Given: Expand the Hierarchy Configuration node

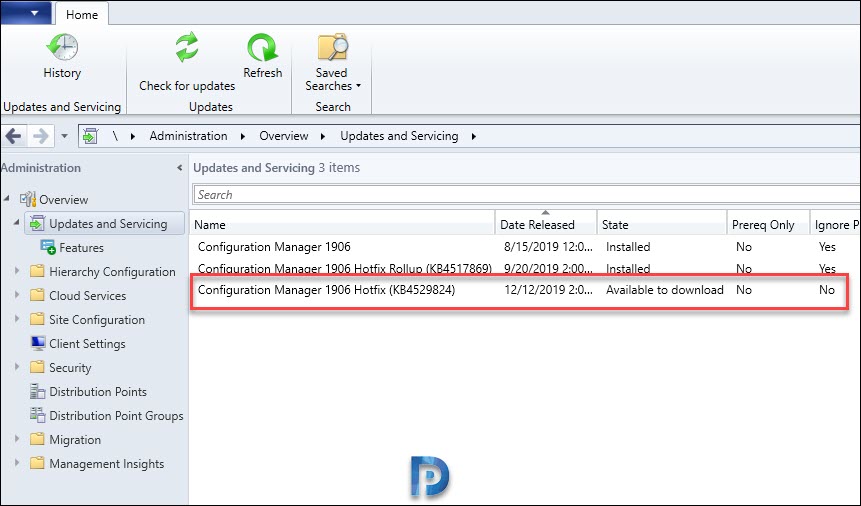Looking at the screenshot, I should tap(17, 271).
